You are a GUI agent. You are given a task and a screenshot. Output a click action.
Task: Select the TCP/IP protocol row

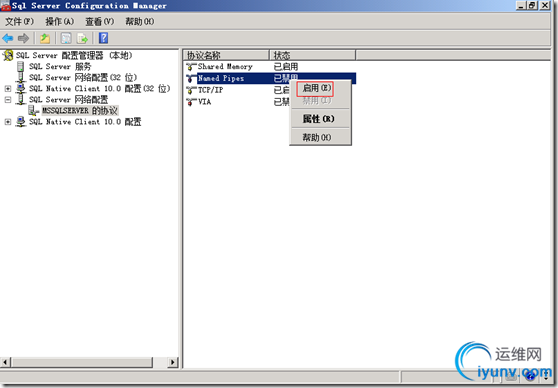click(x=270, y=90)
